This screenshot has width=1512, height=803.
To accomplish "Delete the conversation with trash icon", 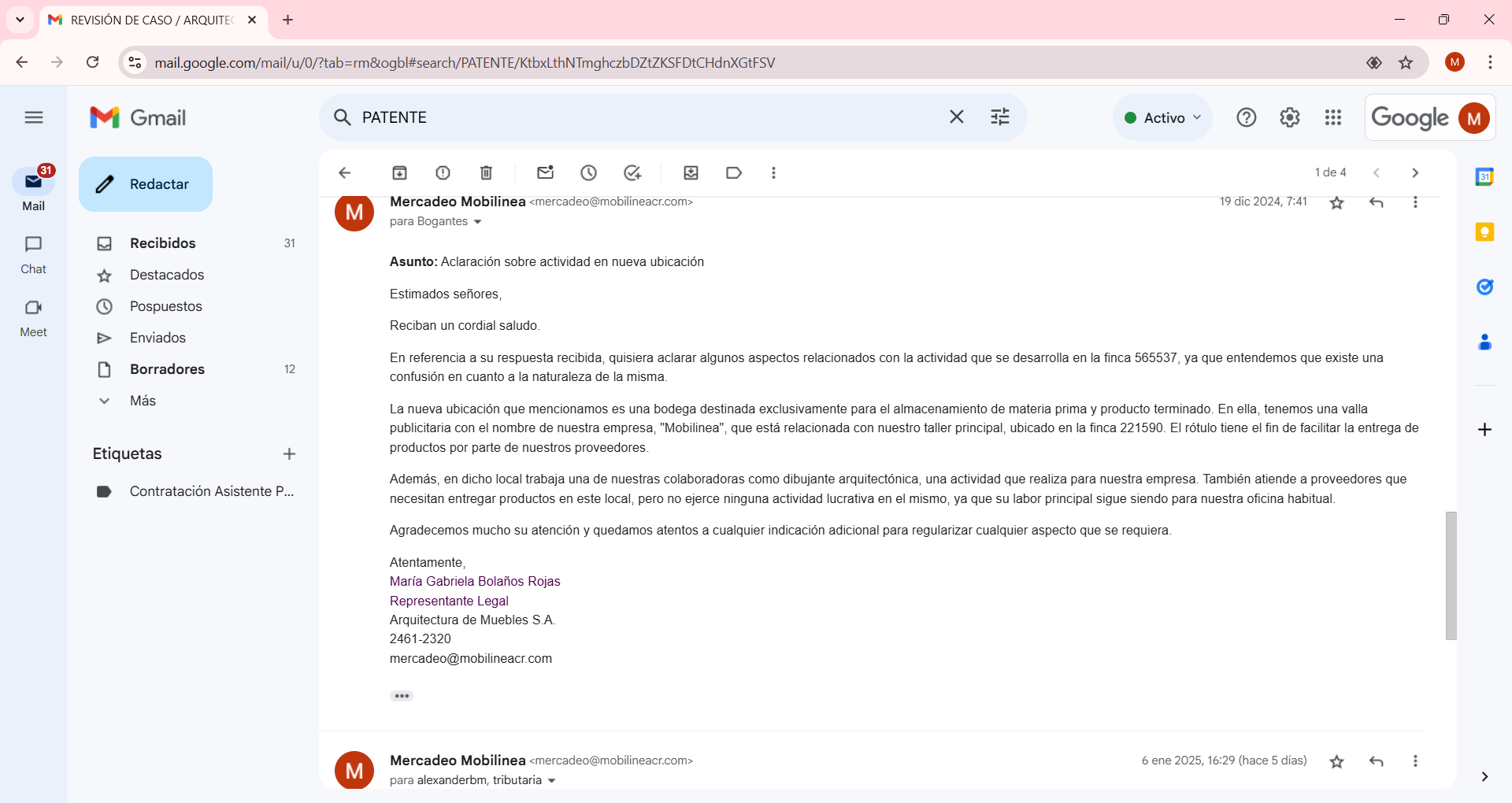I will tap(486, 173).
